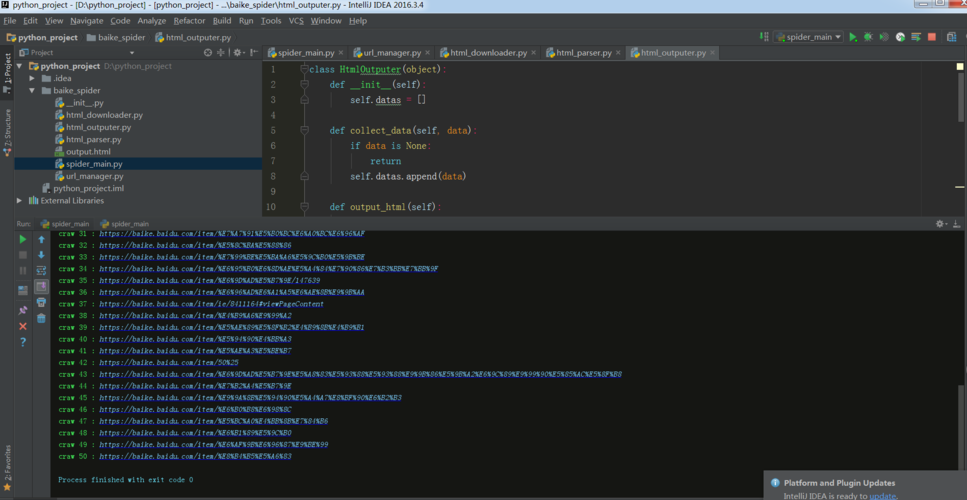The width and height of the screenshot is (967, 500).
Task: Toggle the Pin Tab icon in Run panel
Action: 23,310
